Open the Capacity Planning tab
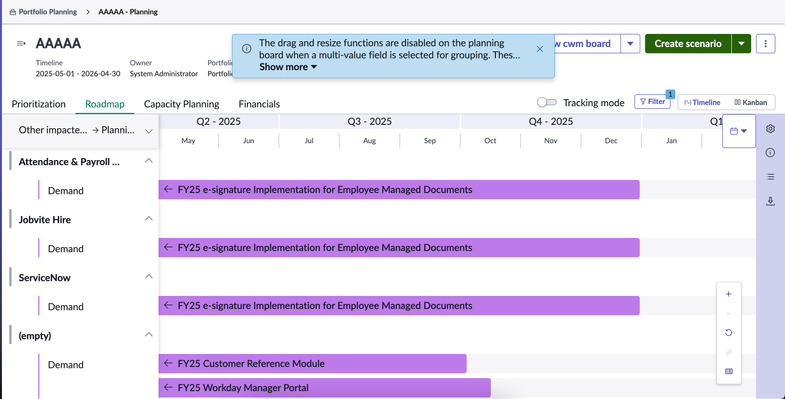Viewport: 785px width, 399px height. pyautogui.click(x=181, y=104)
